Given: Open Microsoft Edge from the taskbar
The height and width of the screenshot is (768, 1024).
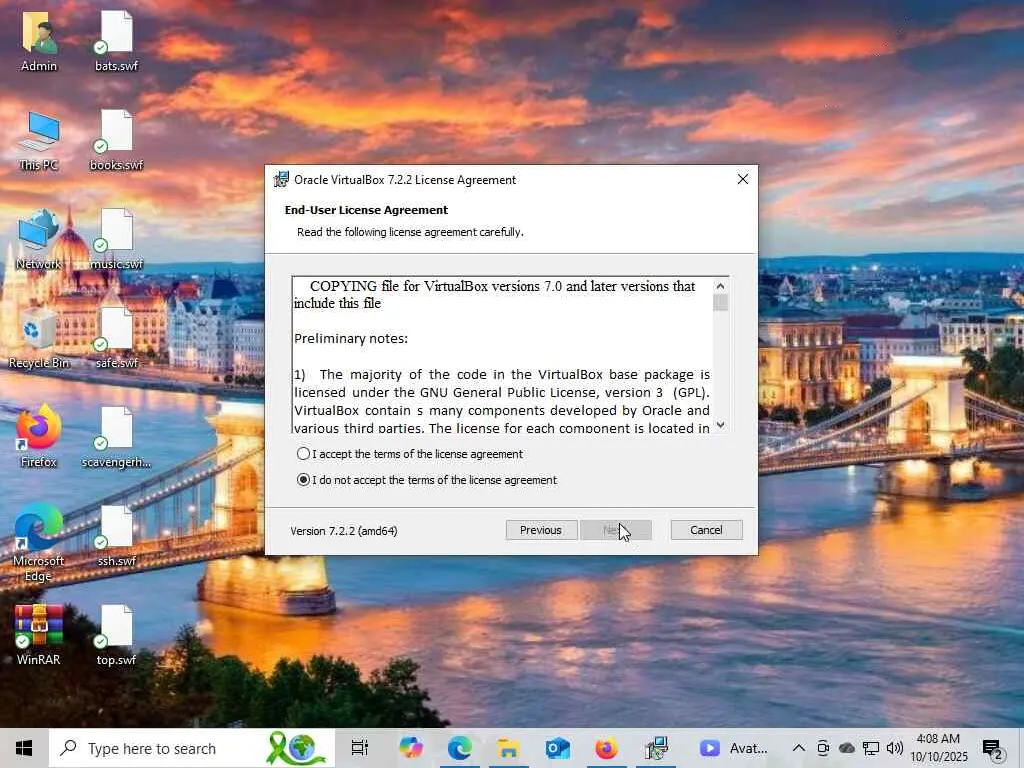Looking at the screenshot, I should [460, 748].
